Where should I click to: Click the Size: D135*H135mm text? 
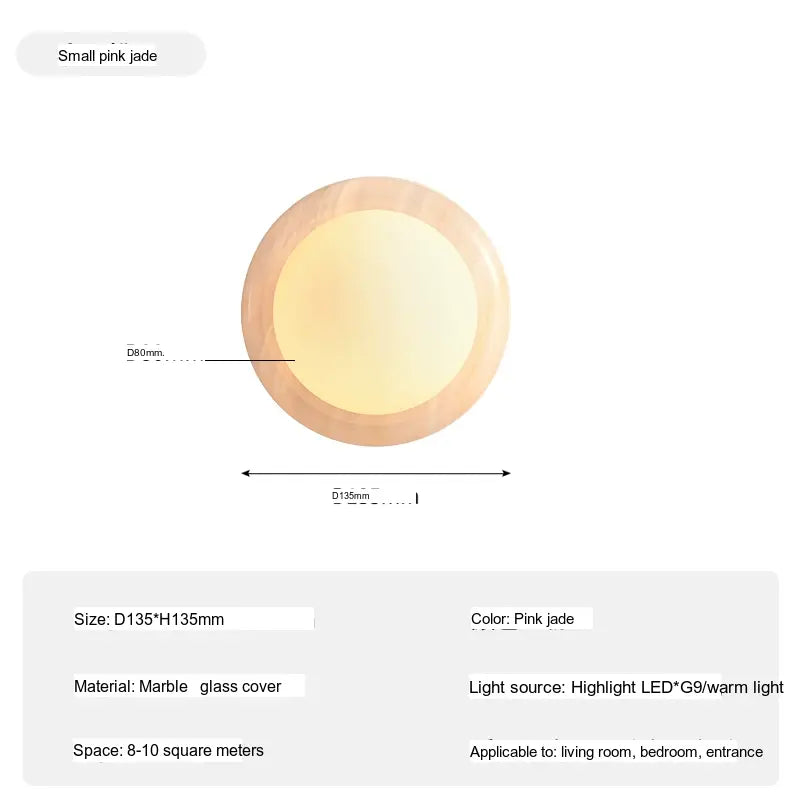coord(149,619)
